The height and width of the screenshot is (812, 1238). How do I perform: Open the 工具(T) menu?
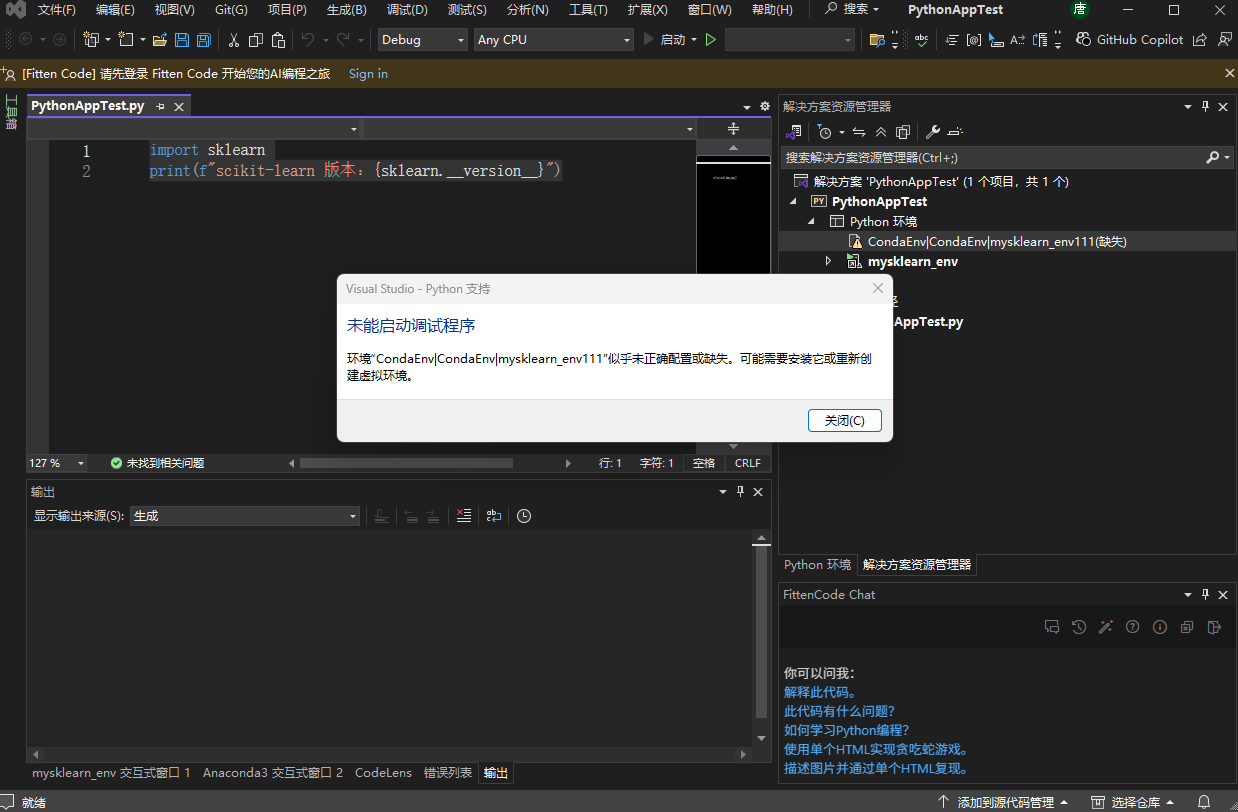pyautogui.click(x=588, y=10)
